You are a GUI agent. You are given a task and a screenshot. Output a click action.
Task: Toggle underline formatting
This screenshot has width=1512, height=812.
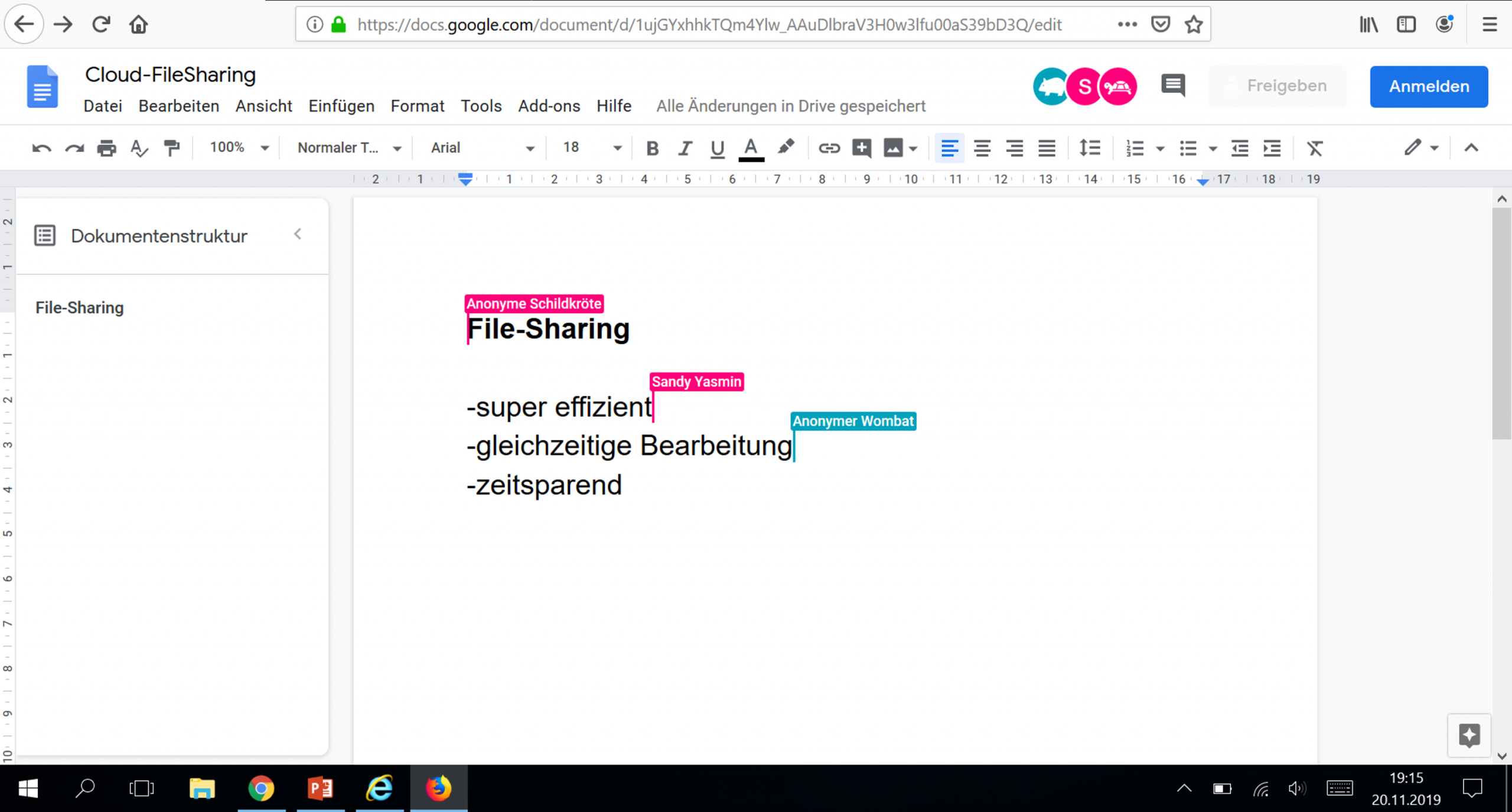pyautogui.click(x=717, y=148)
